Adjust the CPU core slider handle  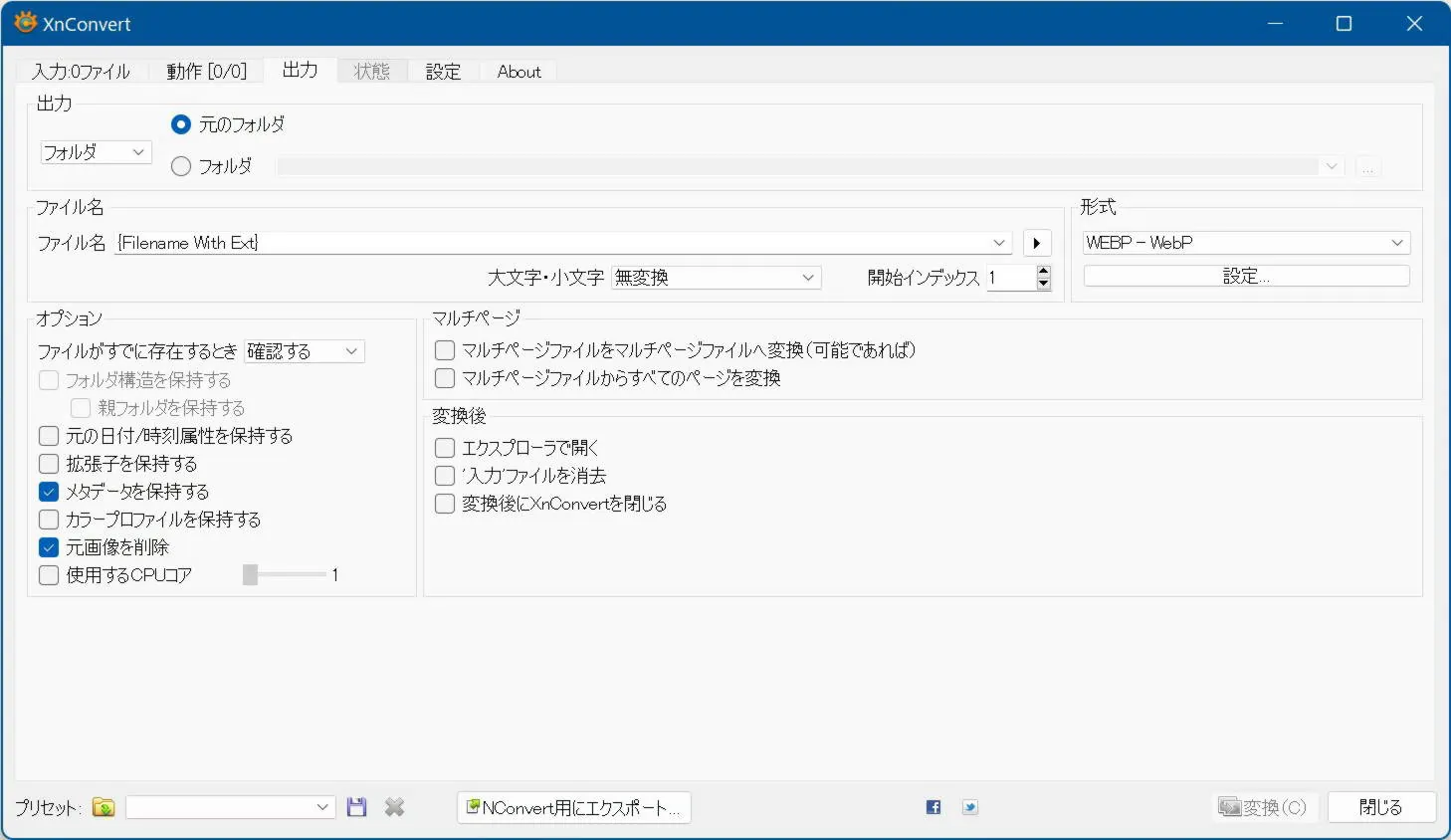pos(251,575)
